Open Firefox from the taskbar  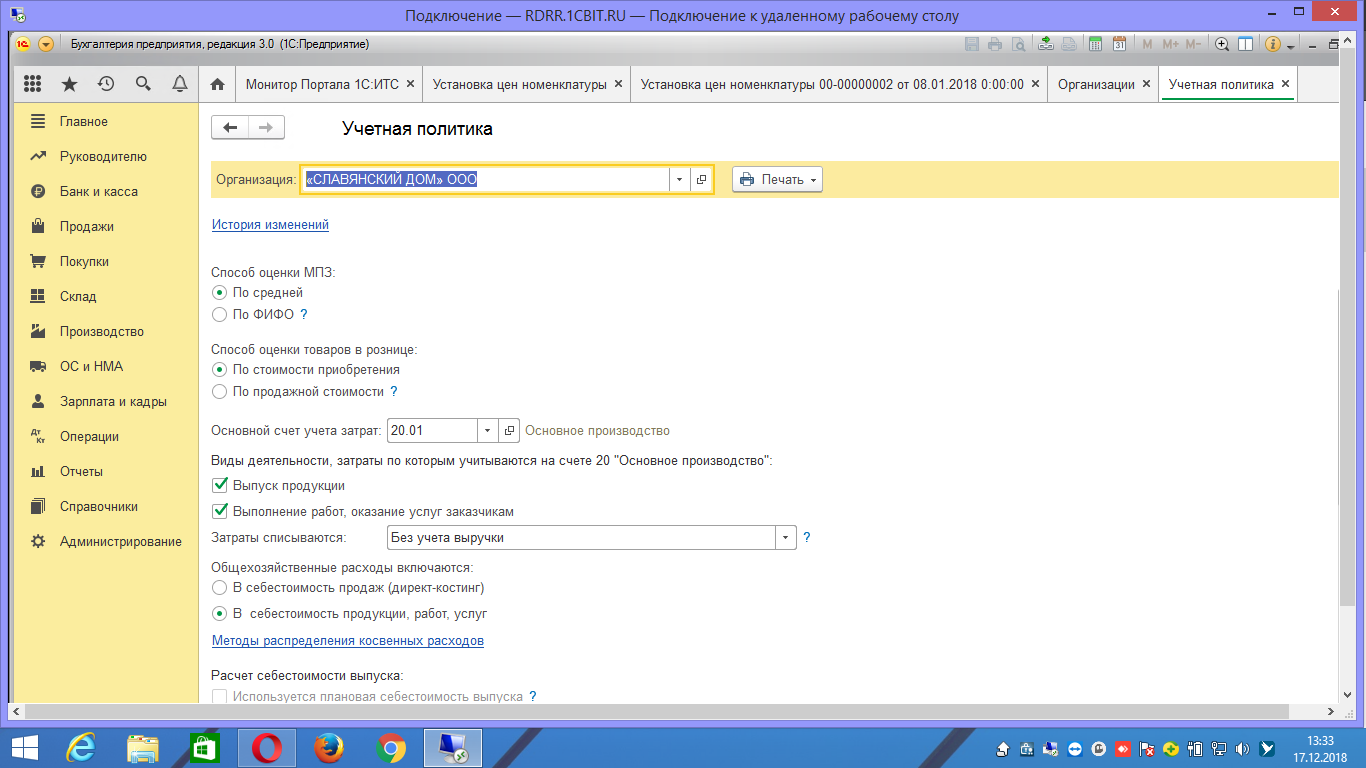328,747
